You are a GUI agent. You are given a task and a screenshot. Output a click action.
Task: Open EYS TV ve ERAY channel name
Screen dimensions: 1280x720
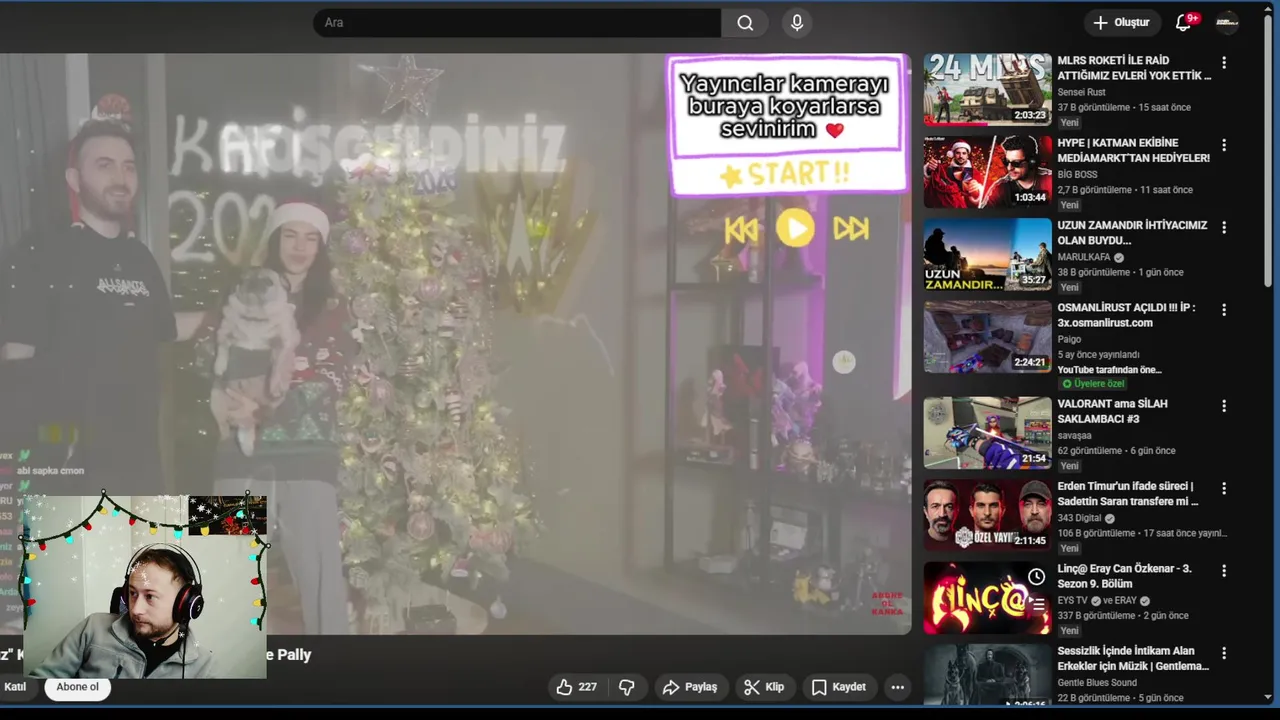(1104, 600)
